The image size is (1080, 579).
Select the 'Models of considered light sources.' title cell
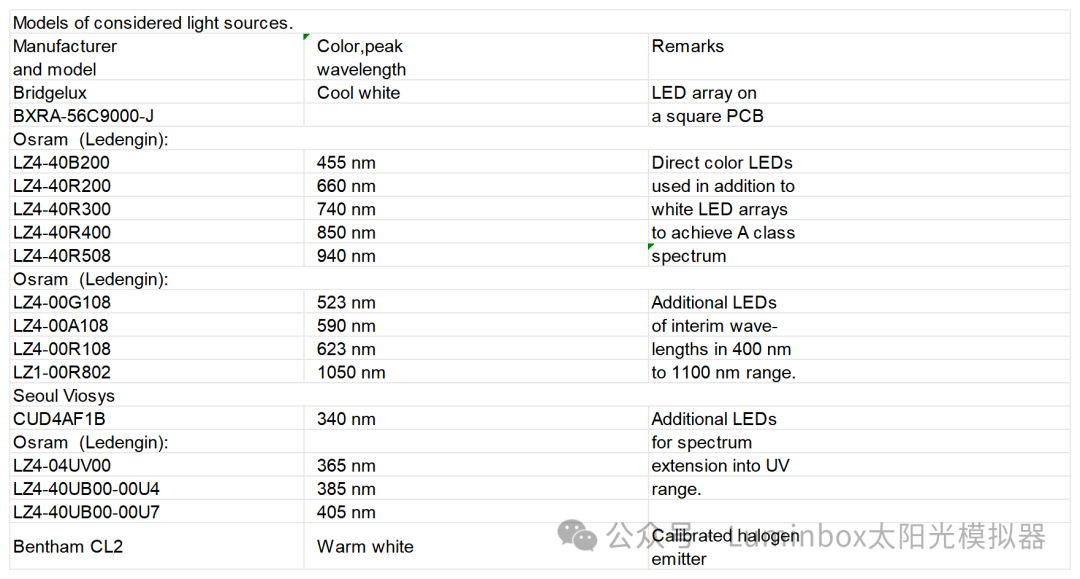(x=153, y=23)
